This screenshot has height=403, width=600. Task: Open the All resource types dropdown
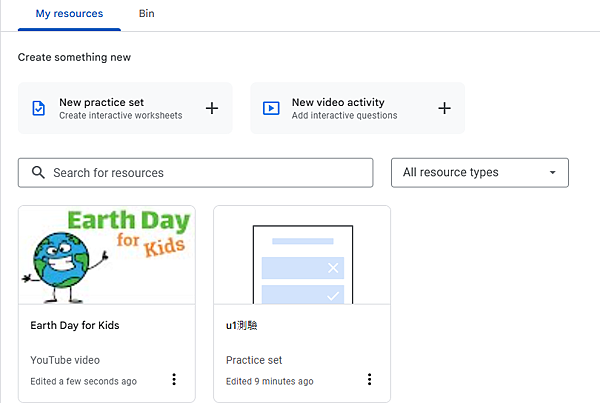(480, 173)
